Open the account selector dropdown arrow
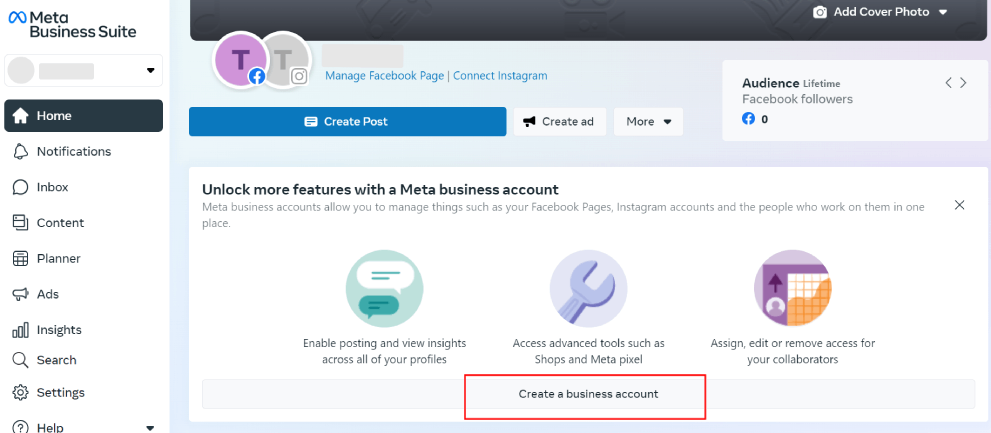This screenshot has height=433, width=991. (x=150, y=70)
